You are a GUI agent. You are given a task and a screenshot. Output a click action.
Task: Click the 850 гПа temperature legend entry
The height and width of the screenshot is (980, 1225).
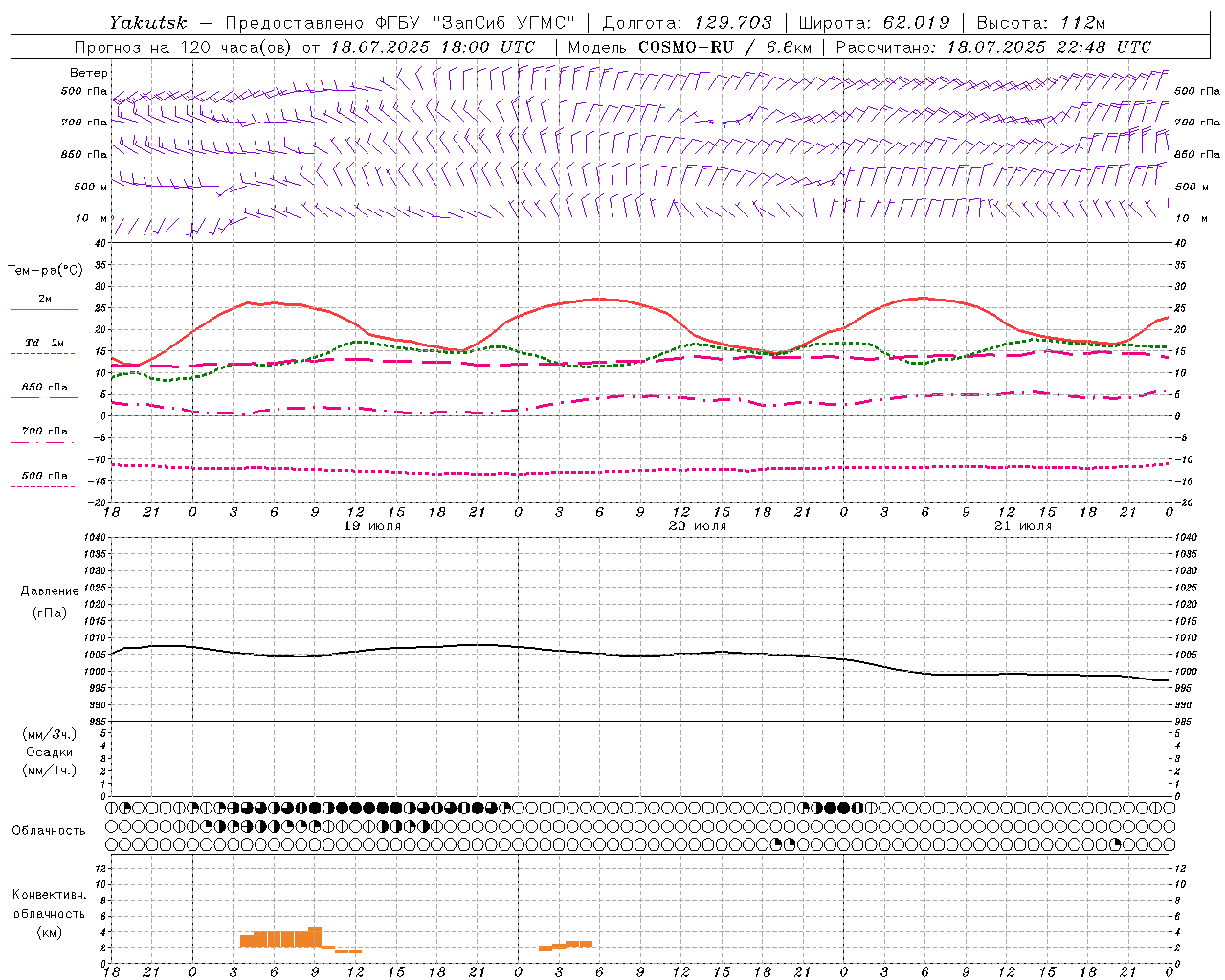coord(44,390)
